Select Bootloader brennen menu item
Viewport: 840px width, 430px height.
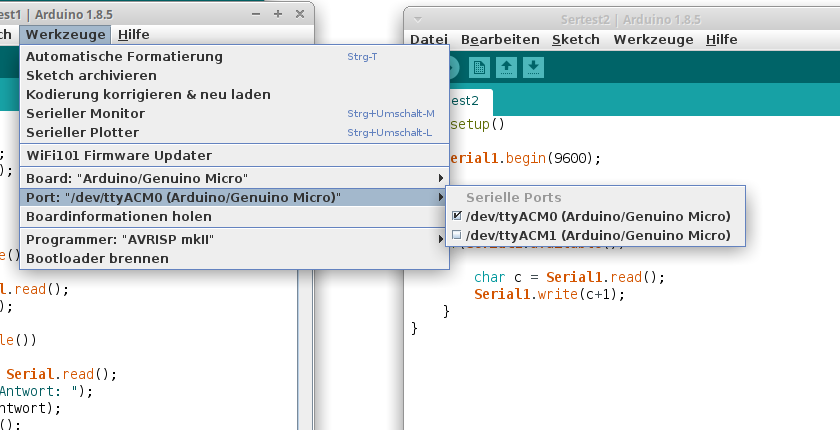97,258
